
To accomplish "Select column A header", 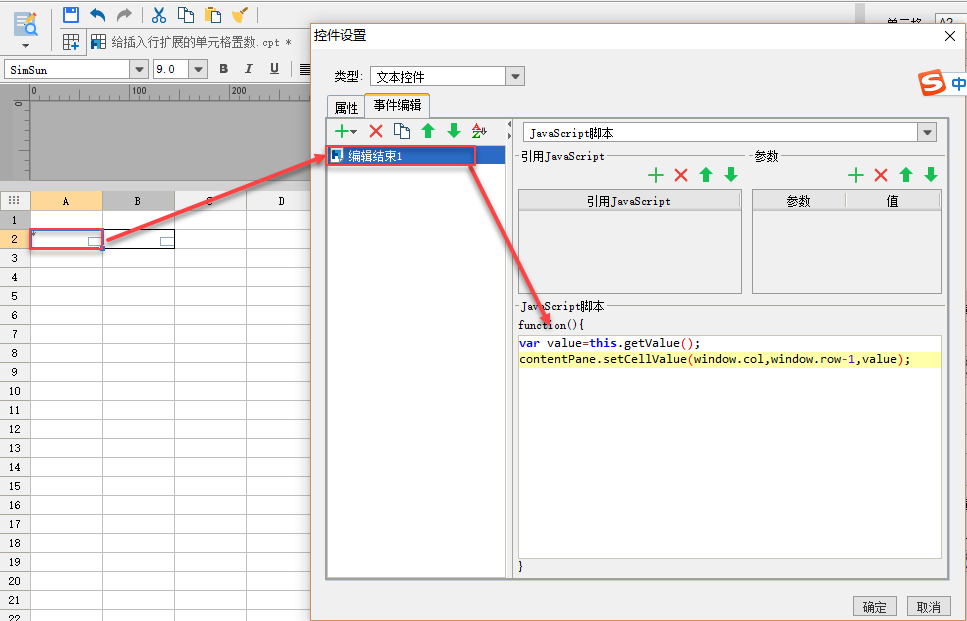I will (x=66, y=201).
